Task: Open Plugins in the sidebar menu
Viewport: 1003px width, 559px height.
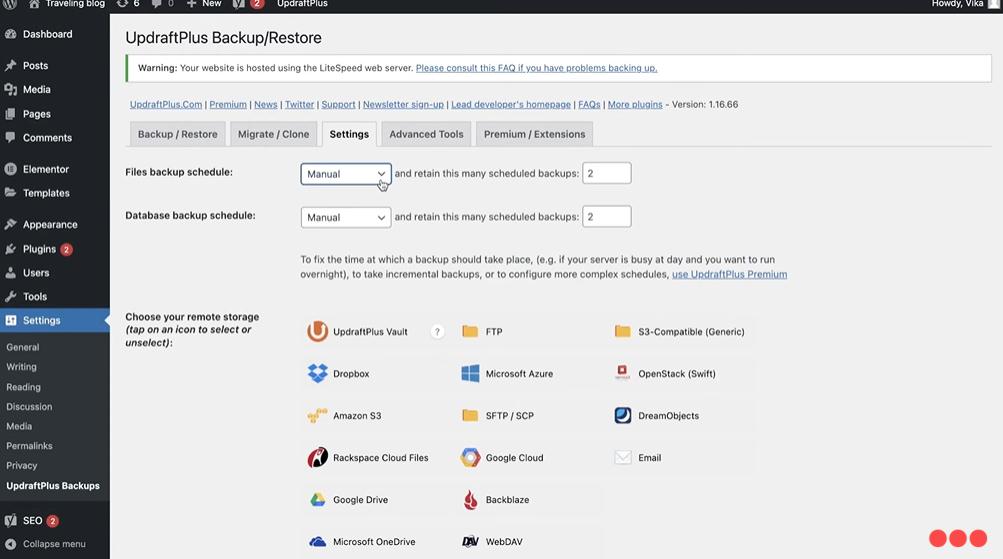Action: pyautogui.click(x=39, y=249)
